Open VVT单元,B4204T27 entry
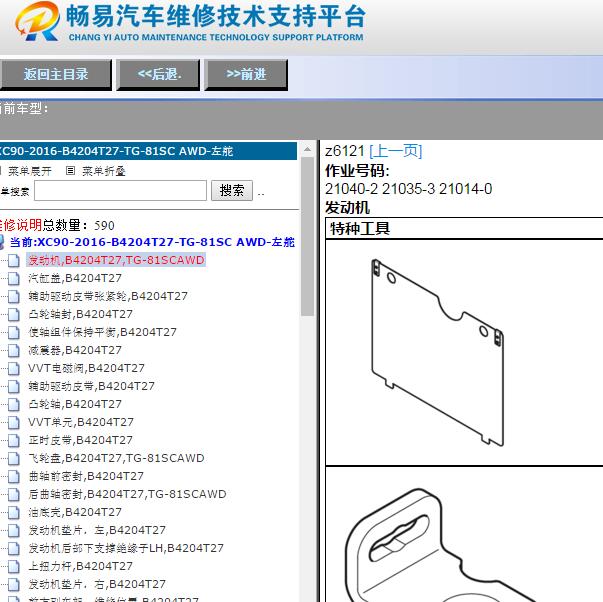Image resolution: width=603 pixels, height=602 pixels. 81,422
